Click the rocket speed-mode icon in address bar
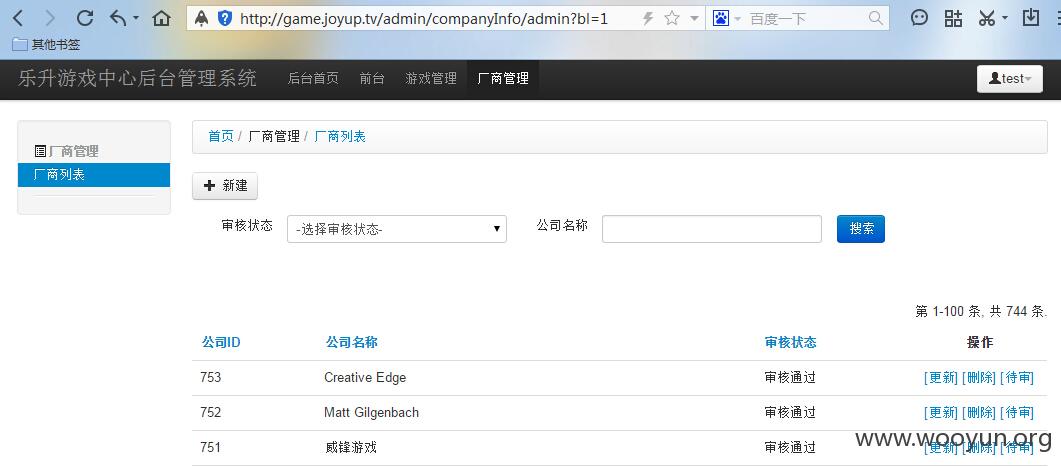The width and height of the screenshot is (1061, 467). [x=202, y=18]
